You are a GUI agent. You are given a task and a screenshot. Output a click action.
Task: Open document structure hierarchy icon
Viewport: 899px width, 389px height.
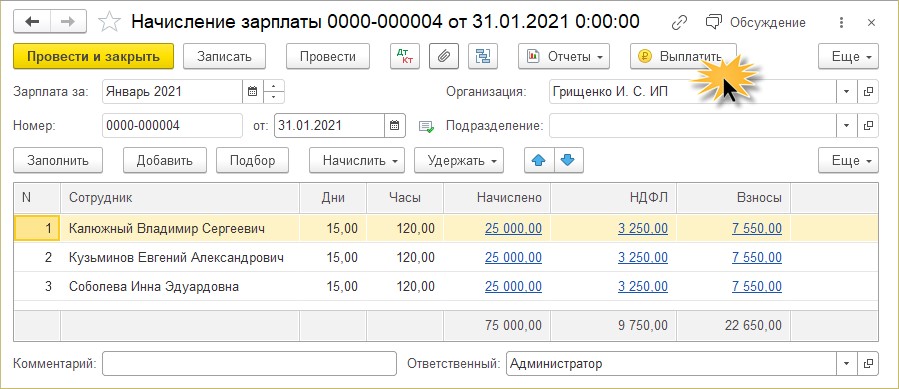[x=482, y=56]
